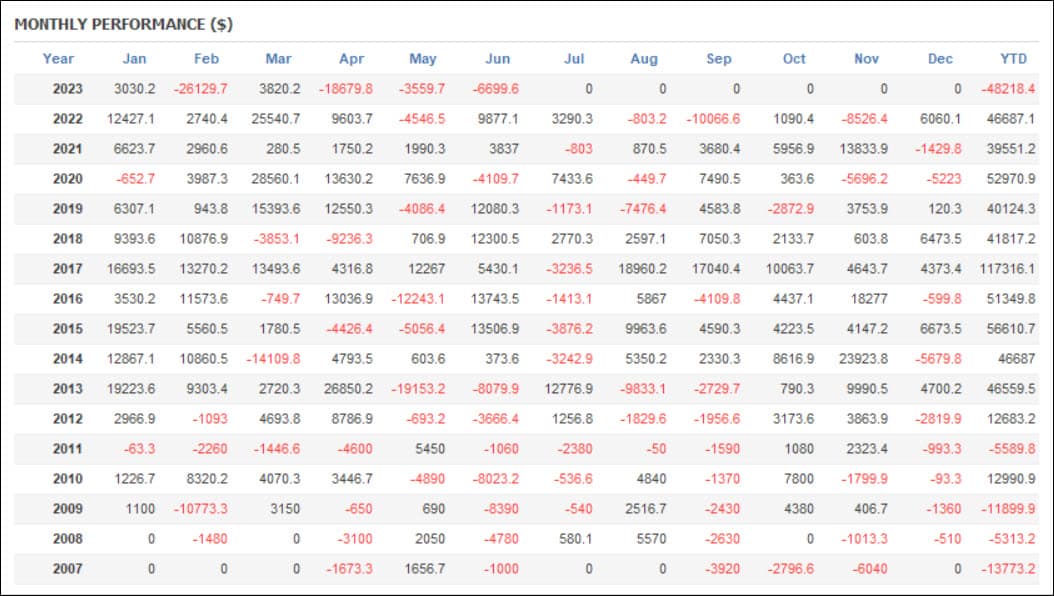Select February 2009 value -10773.3
The image size is (1054, 596).
tap(200, 509)
